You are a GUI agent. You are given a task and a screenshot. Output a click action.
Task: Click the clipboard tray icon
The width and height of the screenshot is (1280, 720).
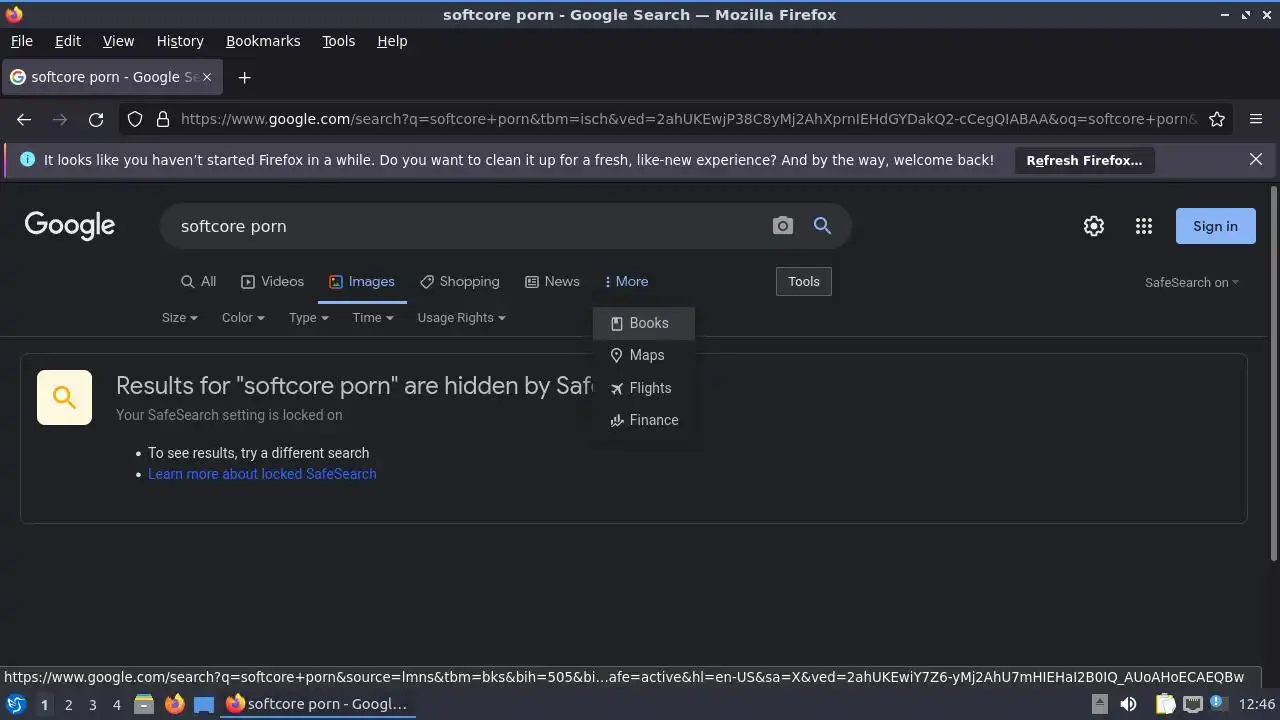coord(1165,704)
